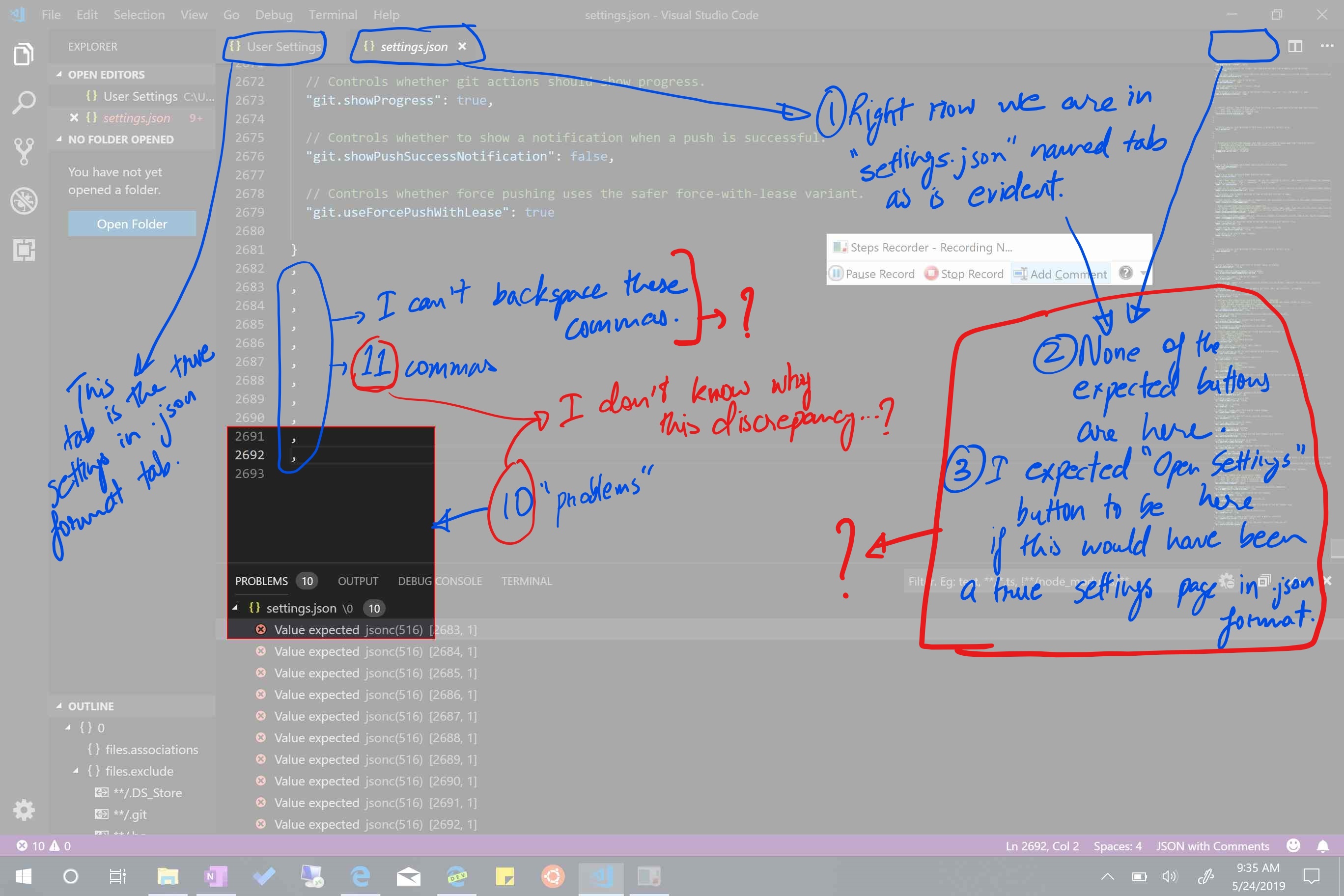Collapse settings.json group in Problems panel
This screenshot has width=1344, height=896.
coord(235,608)
